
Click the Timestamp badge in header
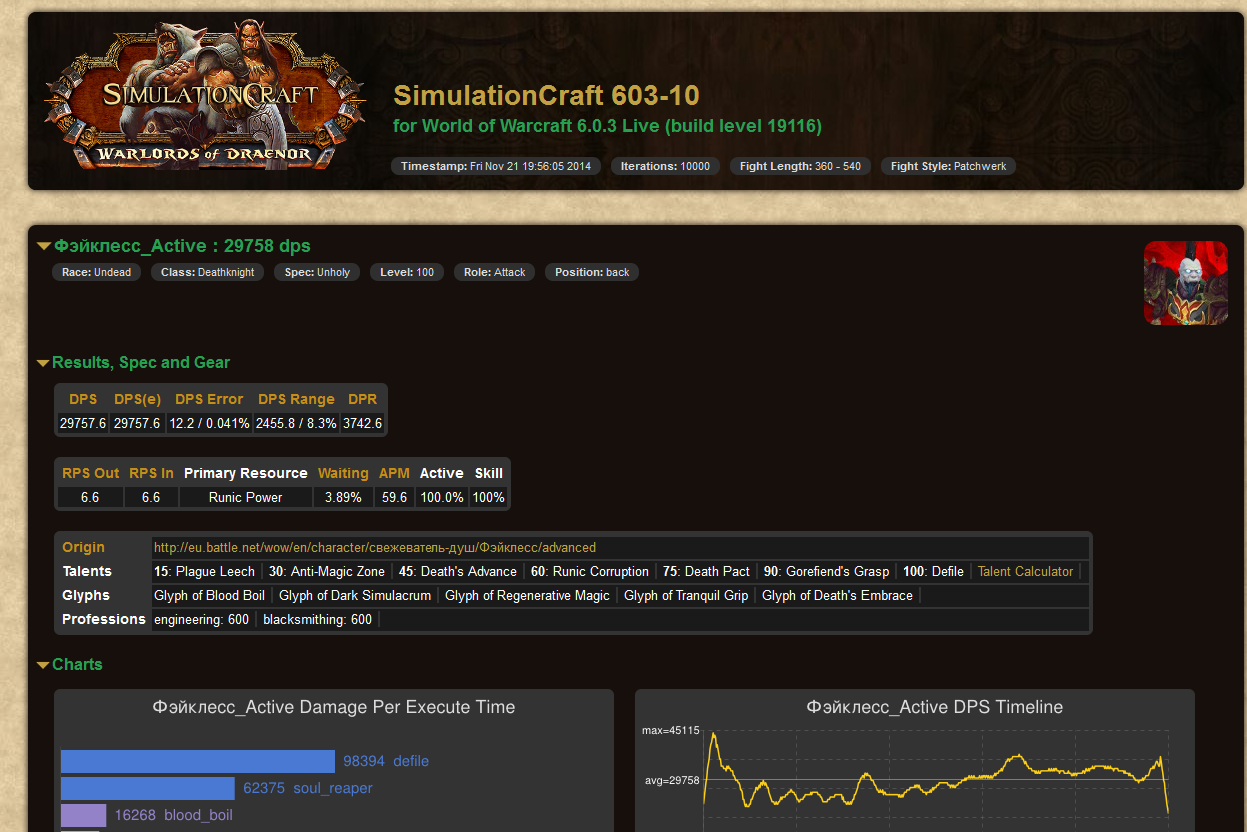[496, 166]
